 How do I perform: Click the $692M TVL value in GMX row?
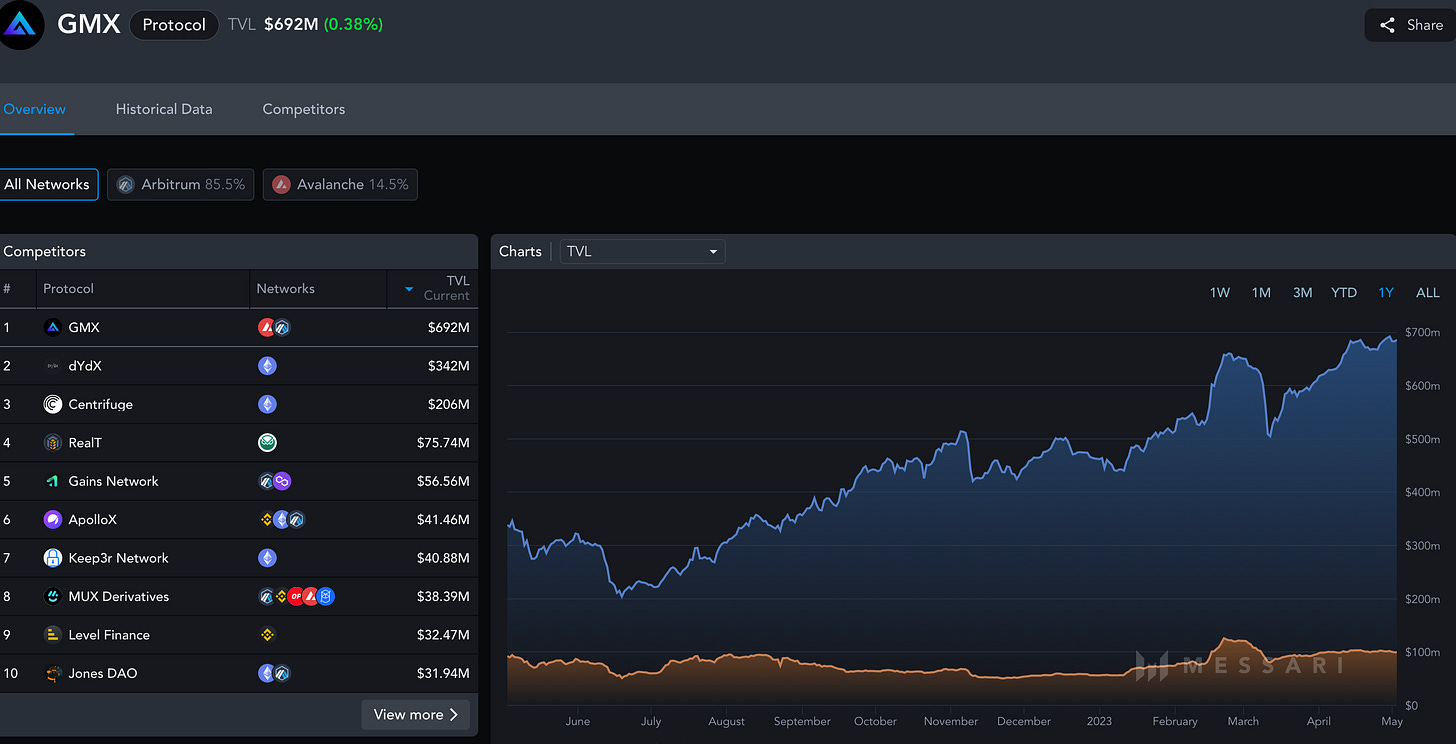pos(448,327)
